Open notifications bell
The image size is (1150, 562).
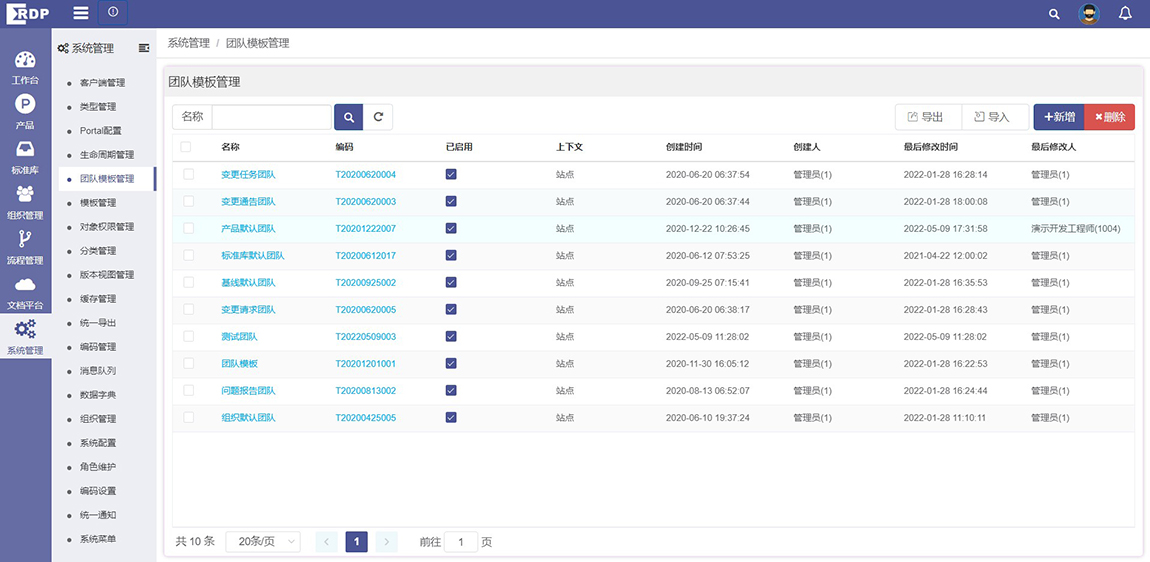(1125, 13)
